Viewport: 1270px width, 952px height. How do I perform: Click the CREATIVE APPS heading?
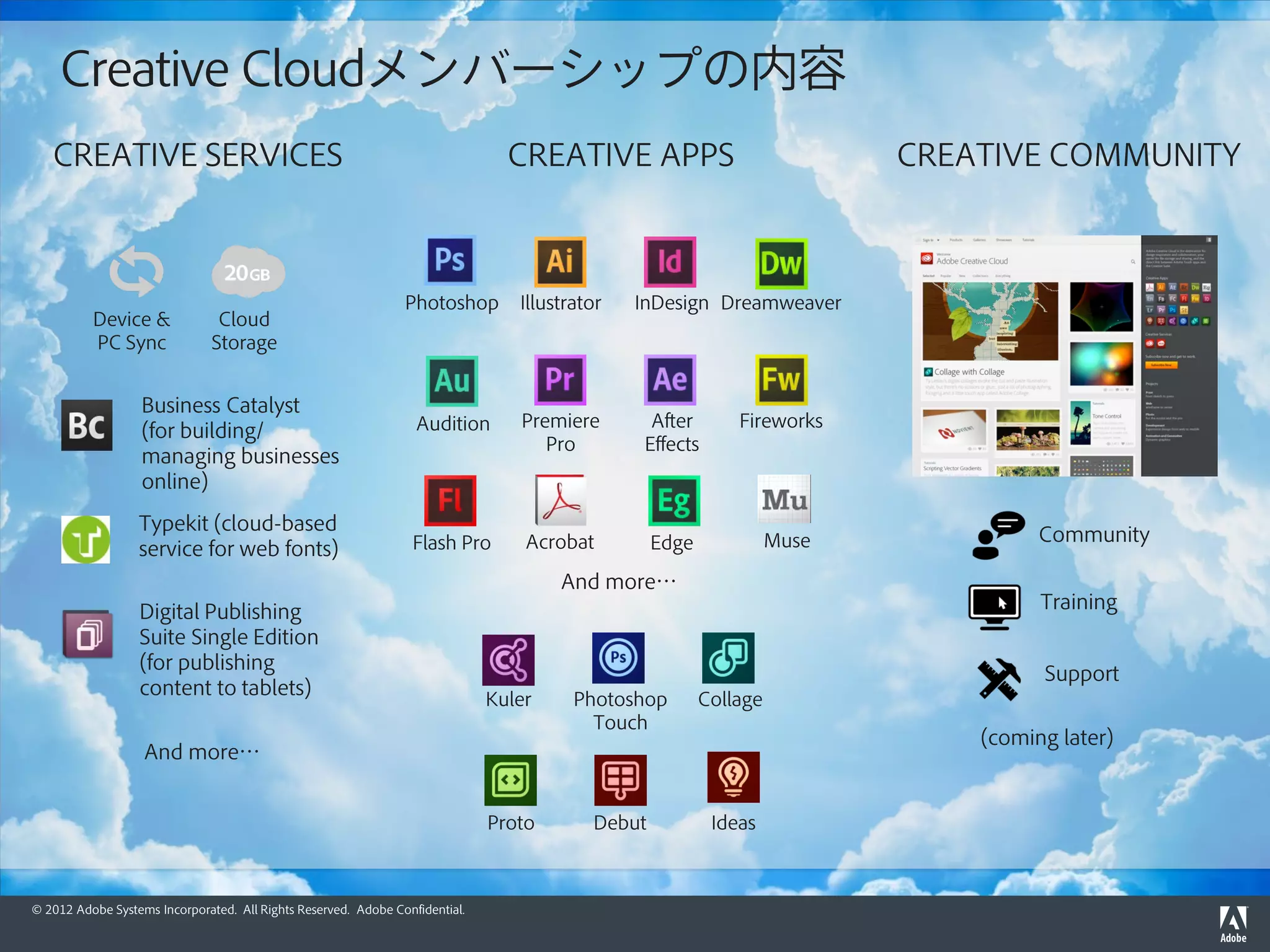point(621,155)
